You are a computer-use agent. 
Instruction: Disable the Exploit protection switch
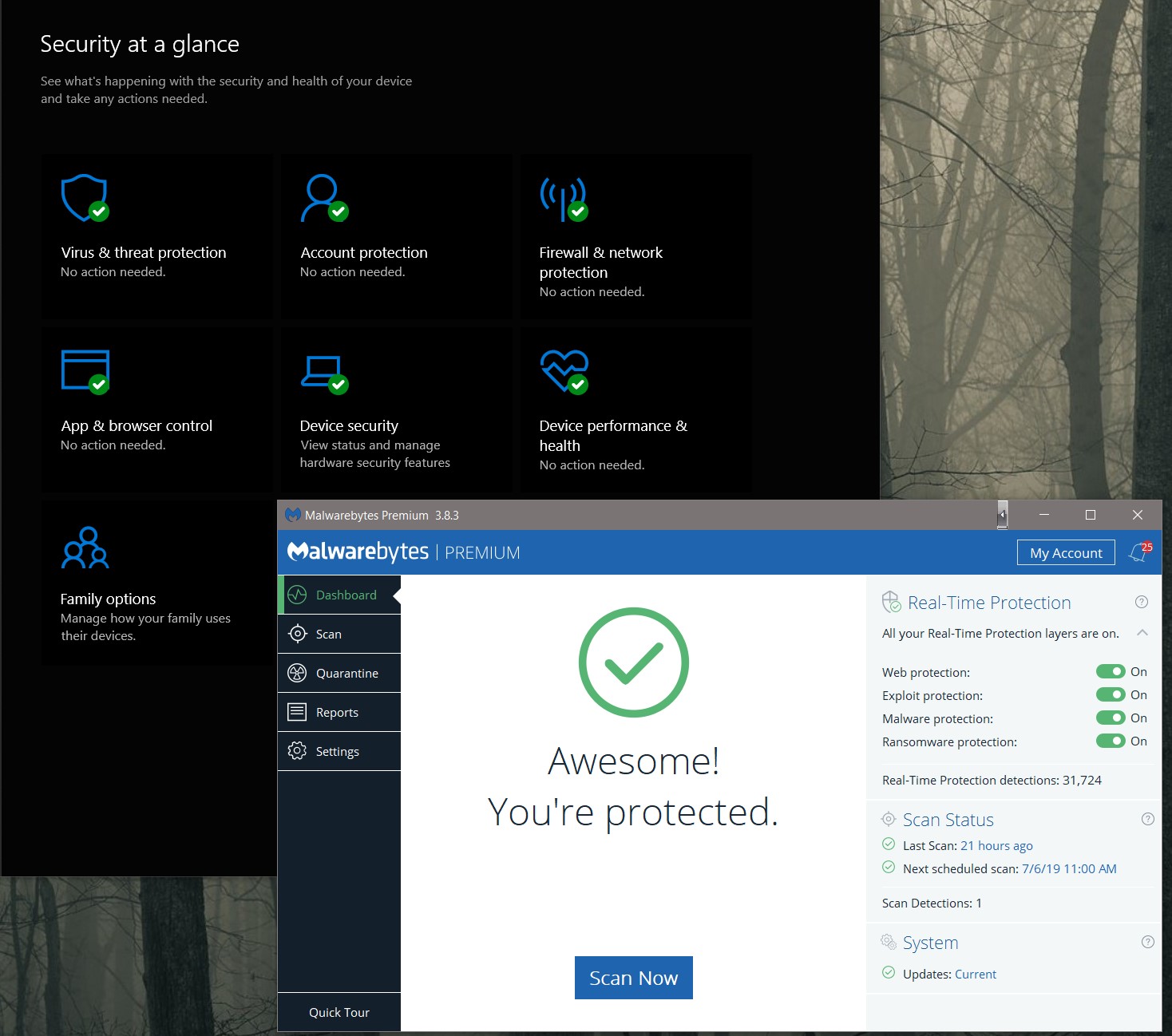pos(1111,695)
